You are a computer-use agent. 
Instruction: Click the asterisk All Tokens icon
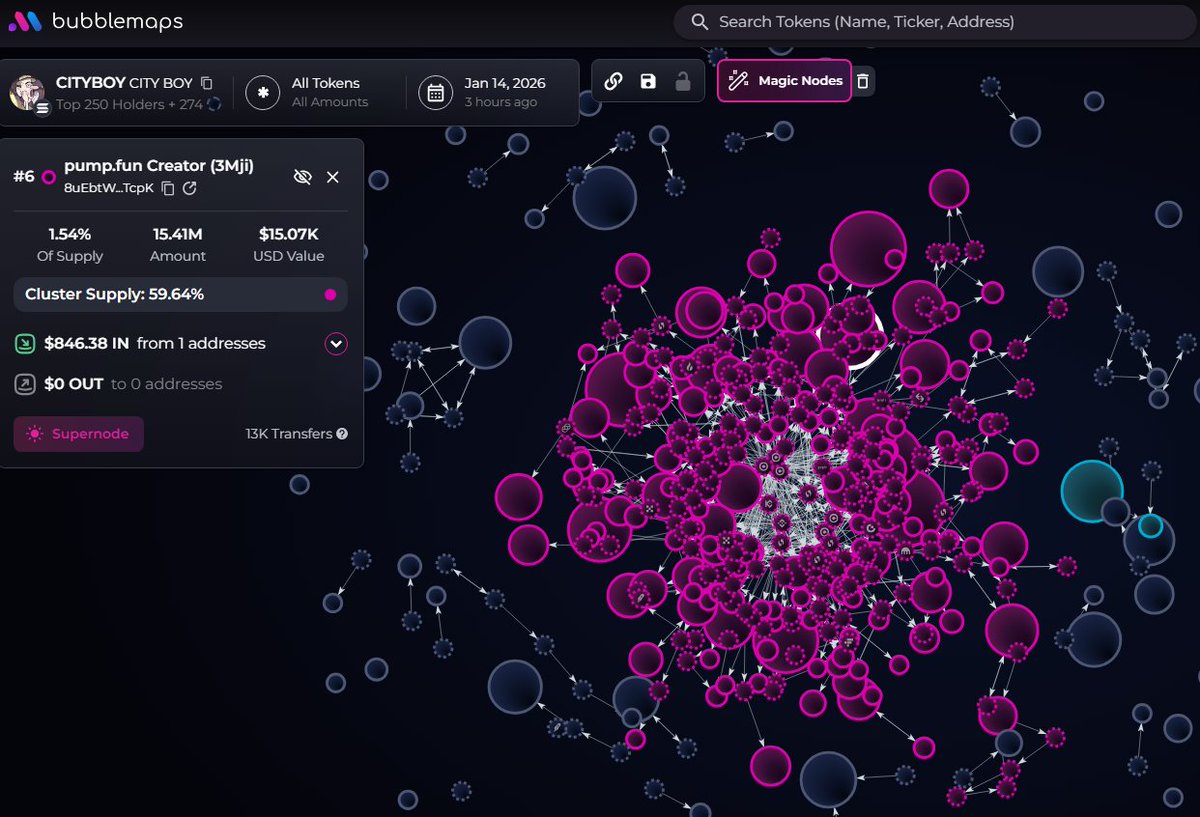(x=264, y=92)
